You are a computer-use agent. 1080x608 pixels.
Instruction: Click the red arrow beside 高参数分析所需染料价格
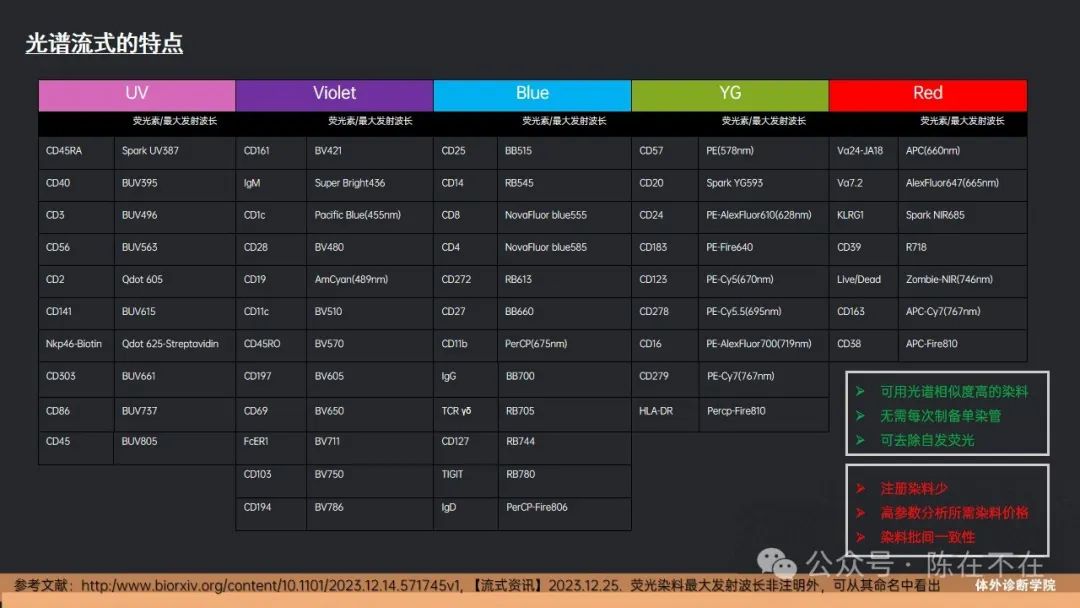point(859,513)
